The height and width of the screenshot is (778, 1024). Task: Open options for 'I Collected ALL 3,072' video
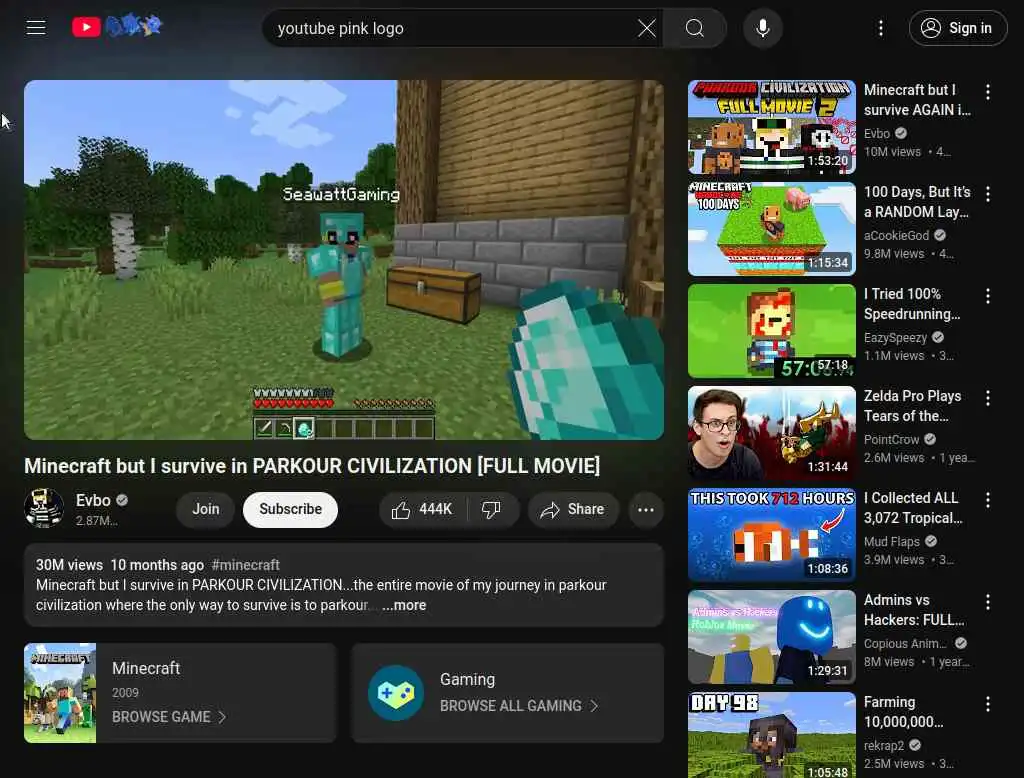(988, 500)
